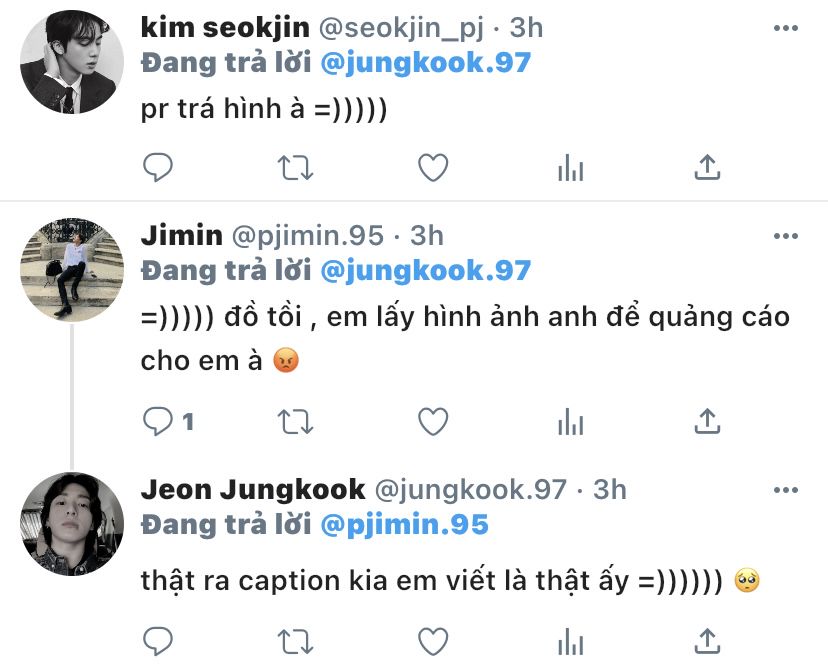The width and height of the screenshot is (828, 668).
Task: Open @pjimin.95 mention in Jungkook's reply
Action: point(404,525)
